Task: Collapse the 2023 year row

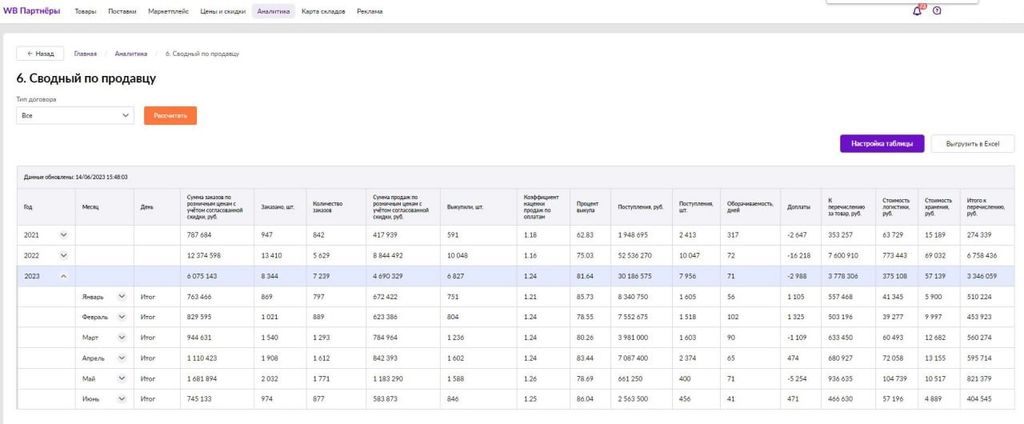Action: pos(63,276)
